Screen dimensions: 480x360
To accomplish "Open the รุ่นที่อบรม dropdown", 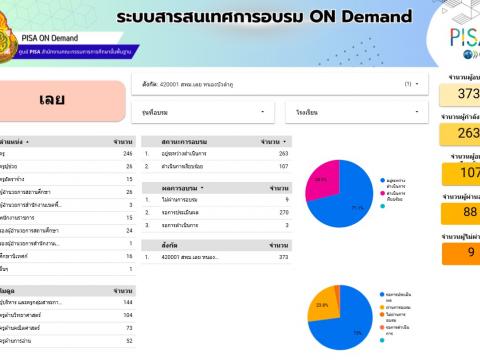I will (x=203, y=112).
